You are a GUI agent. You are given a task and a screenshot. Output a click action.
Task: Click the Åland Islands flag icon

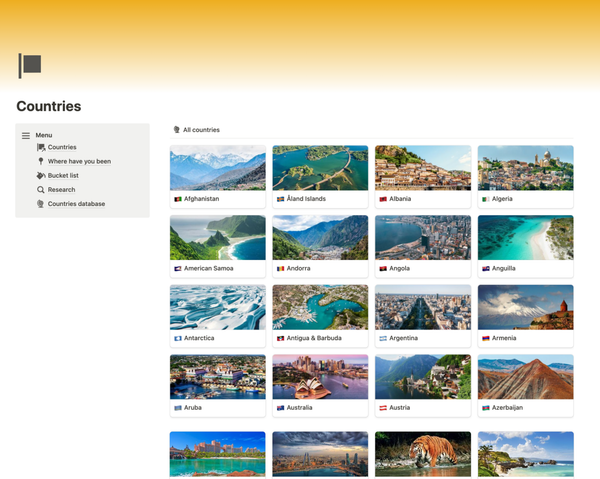coord(280,199)
